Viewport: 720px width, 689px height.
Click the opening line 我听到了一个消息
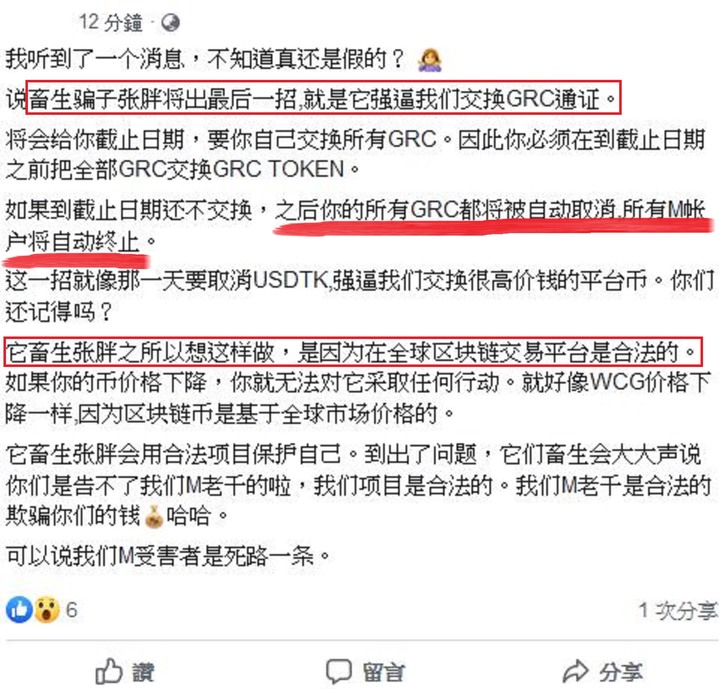click(x=204, y=59)
